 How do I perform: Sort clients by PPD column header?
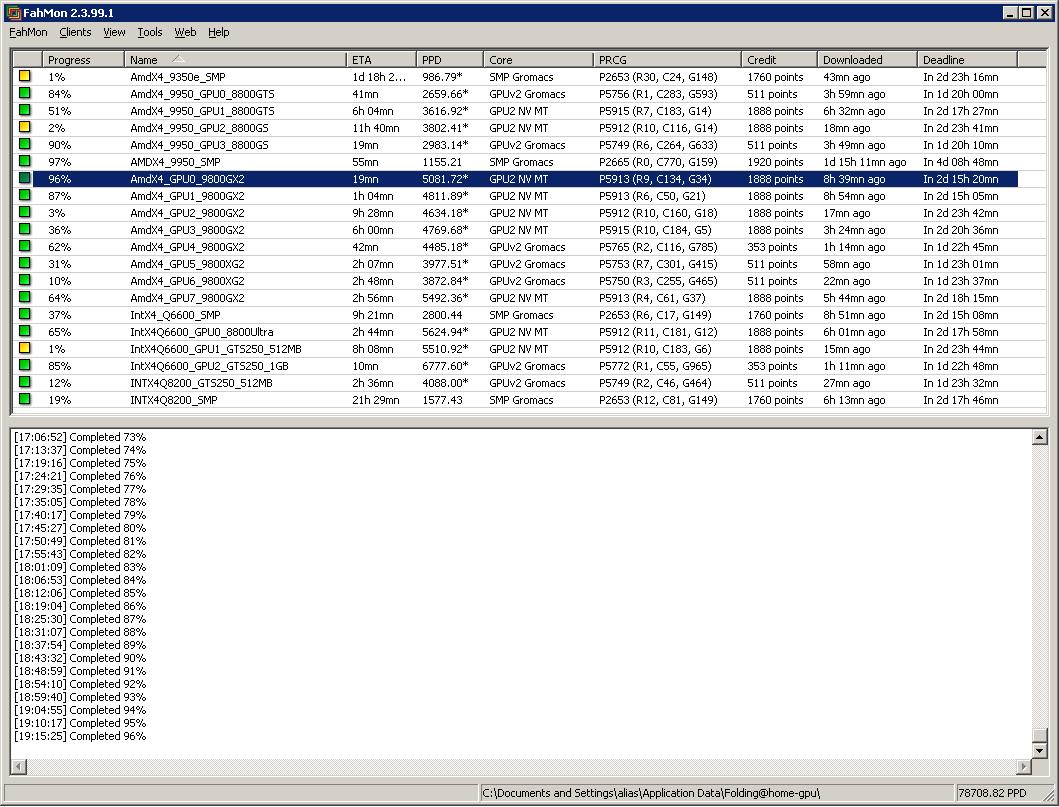450,59
